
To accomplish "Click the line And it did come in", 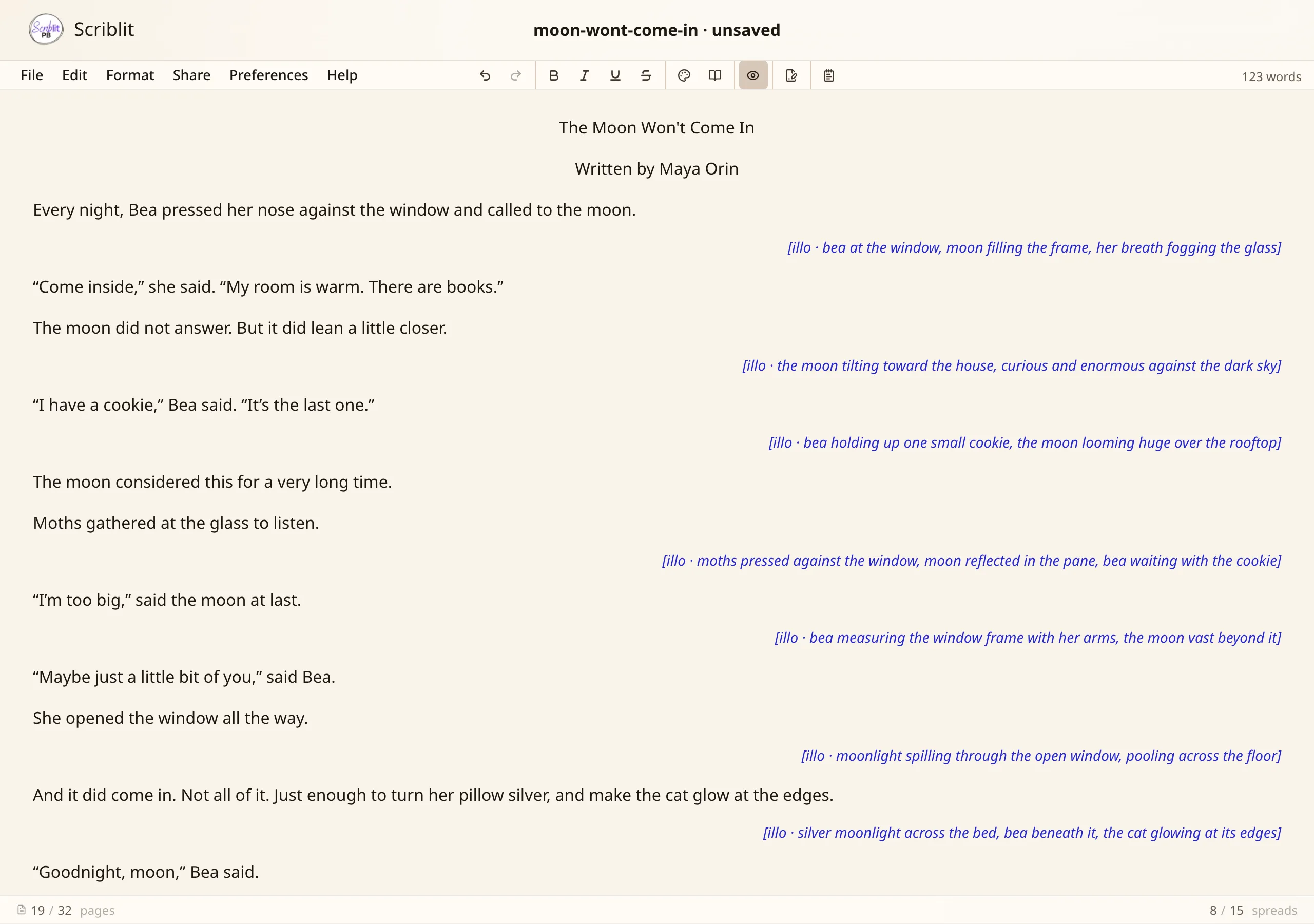I will [433, 795].
